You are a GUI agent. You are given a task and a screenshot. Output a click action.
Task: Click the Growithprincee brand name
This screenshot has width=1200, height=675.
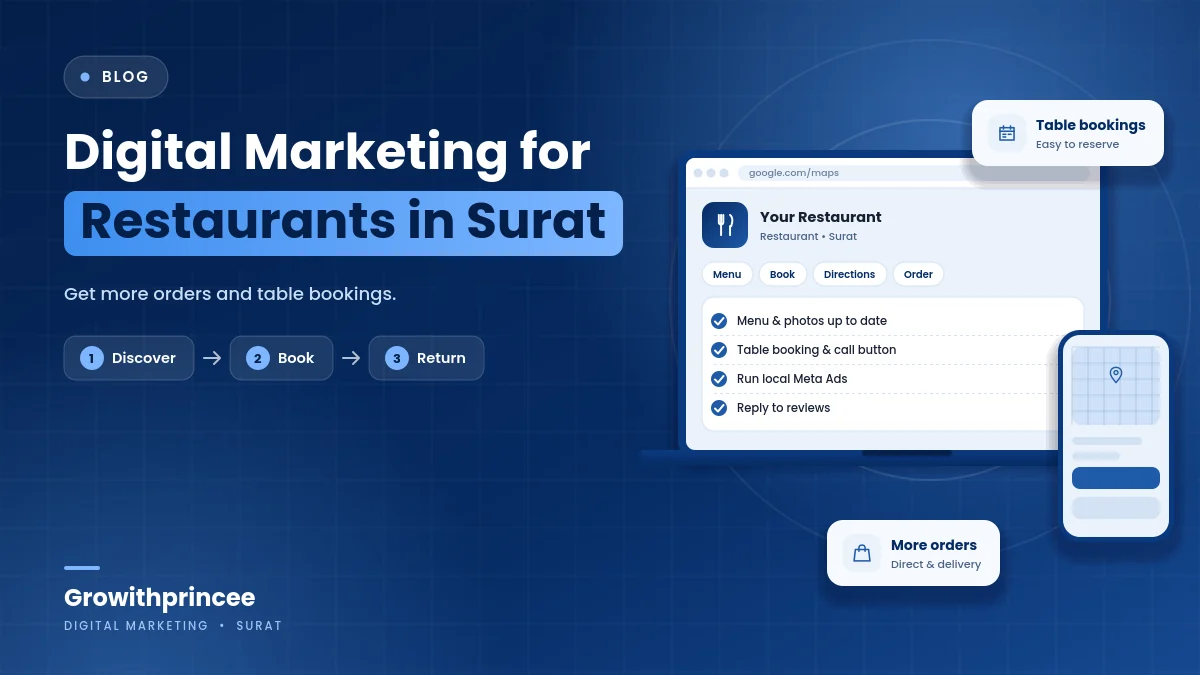pos(160,598)
